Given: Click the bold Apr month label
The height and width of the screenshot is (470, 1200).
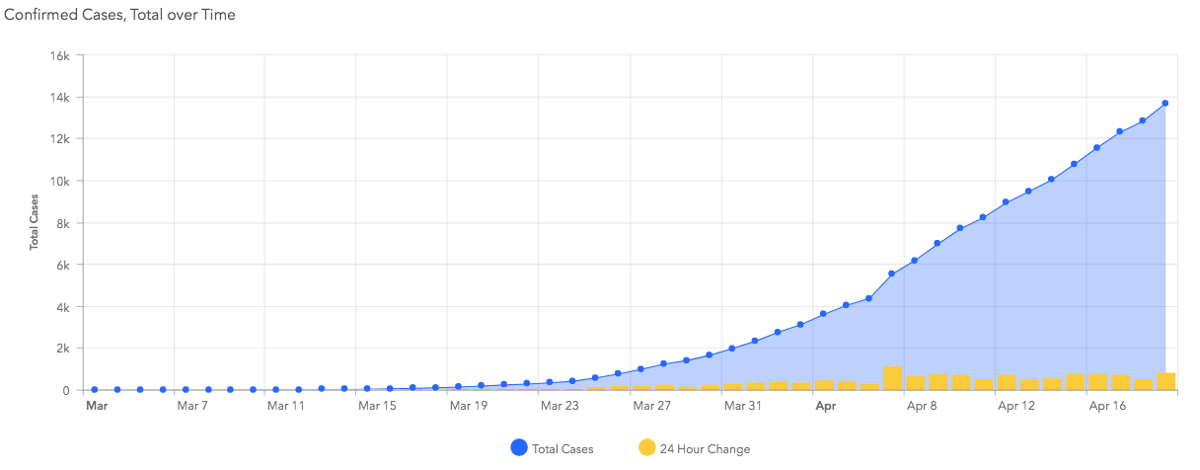Looking at the screenshot, I should [x=825, y=406].
